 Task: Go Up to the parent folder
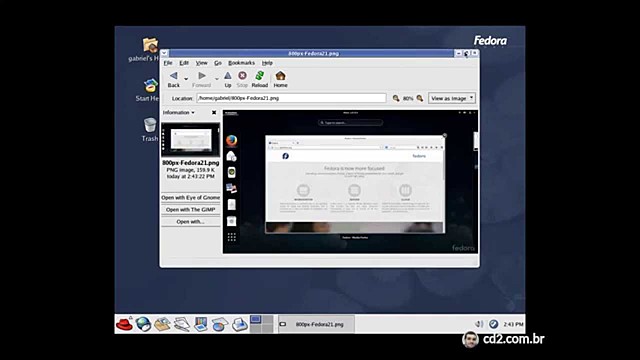pyautogui.click(x=228, y=79)
